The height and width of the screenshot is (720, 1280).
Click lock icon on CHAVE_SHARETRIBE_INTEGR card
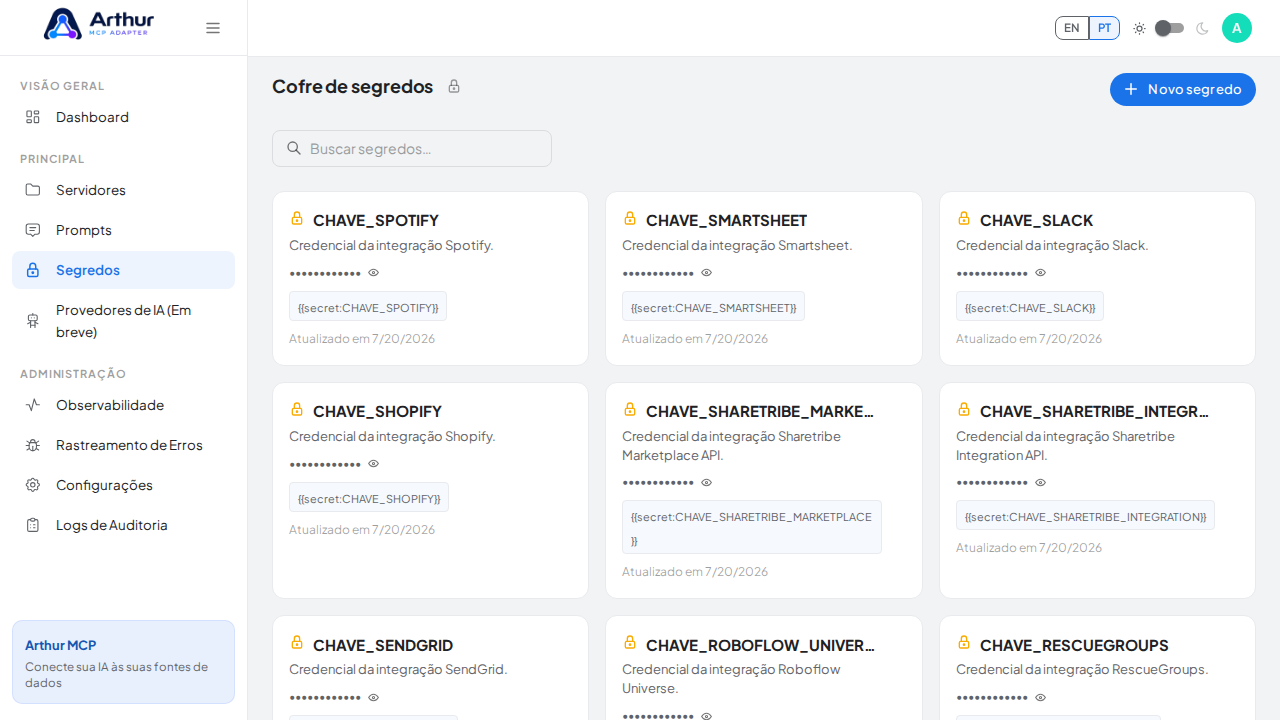[x=964, y=409]
